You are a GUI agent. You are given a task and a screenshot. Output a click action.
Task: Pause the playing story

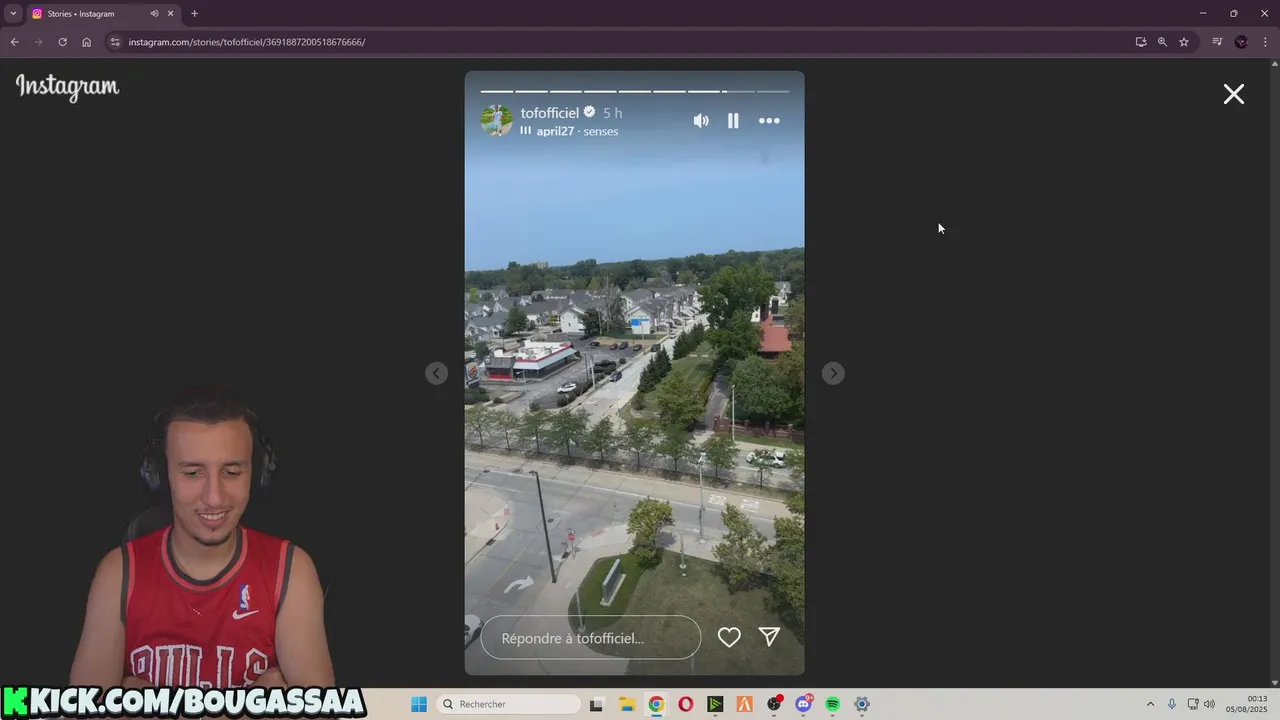tap(733, 120)
